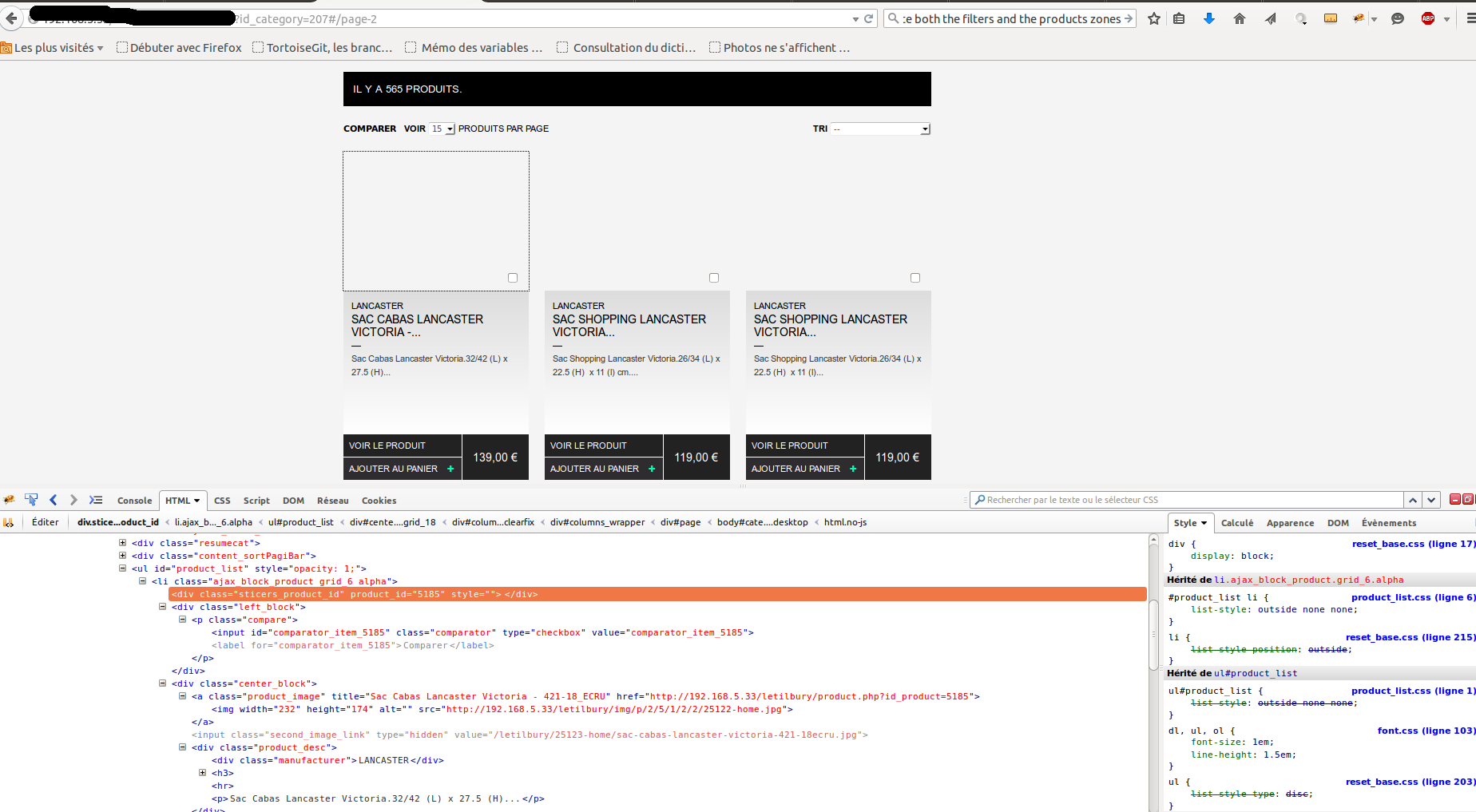This screenshot has height=812, width=1476.
Task: Click the Firebug CSS selector search field
Action: click(1187, 500)
